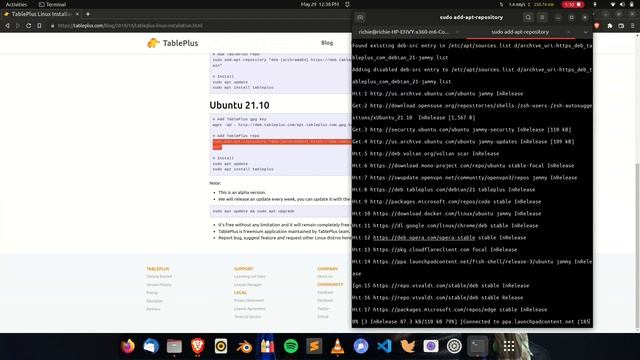Open Spotify from the dock
This screenshot has height=360, width=640.
click(x=291, y=346)
